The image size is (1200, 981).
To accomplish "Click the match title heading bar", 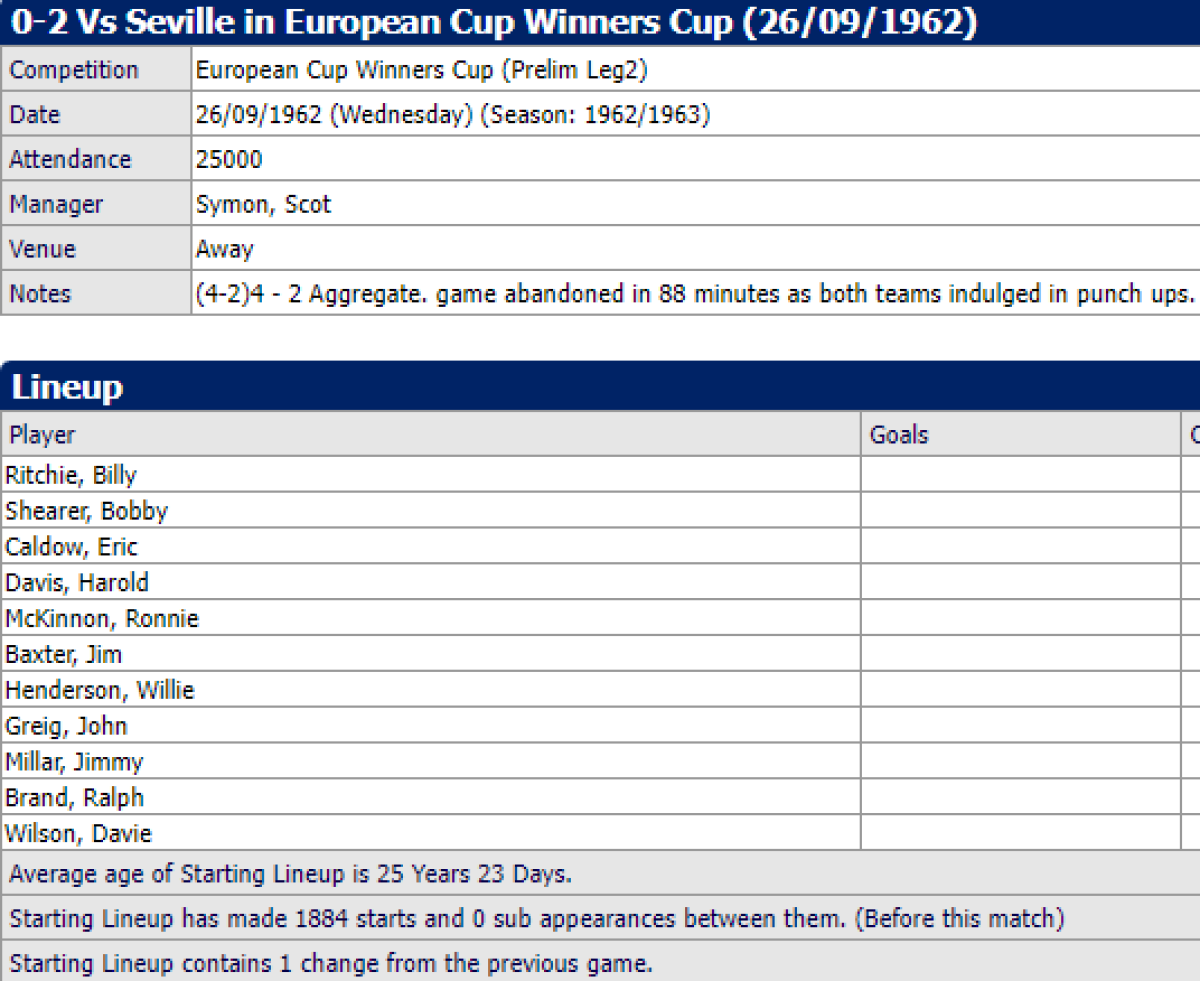I will (495, 22).
